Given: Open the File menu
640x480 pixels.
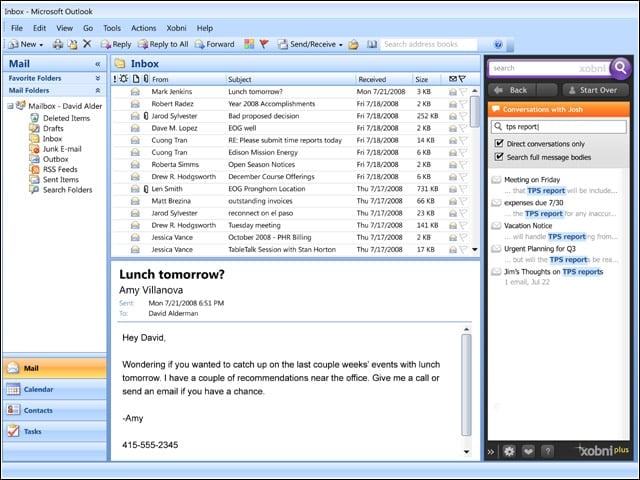Looking at the screenshot, I should coord(17,28).
